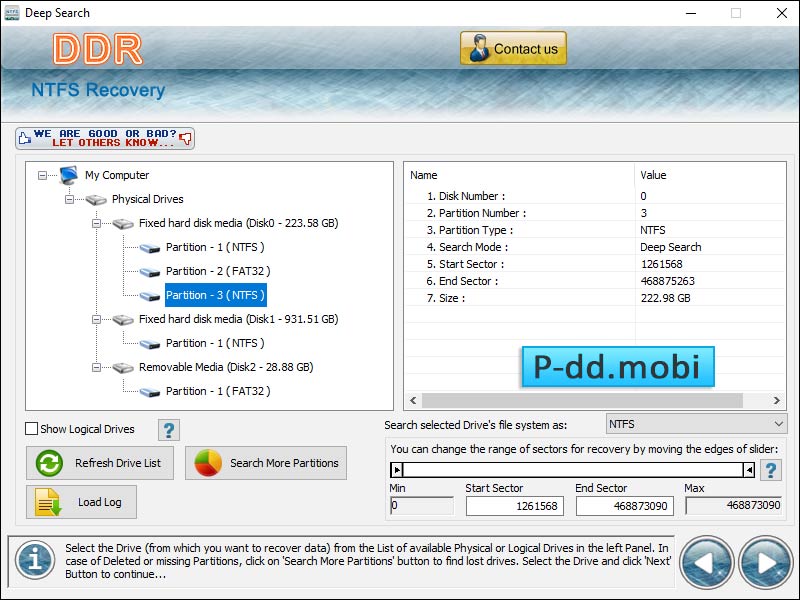
Task: Open the file system dropdown showing NTFS
Action: click(x=697, y=424)
